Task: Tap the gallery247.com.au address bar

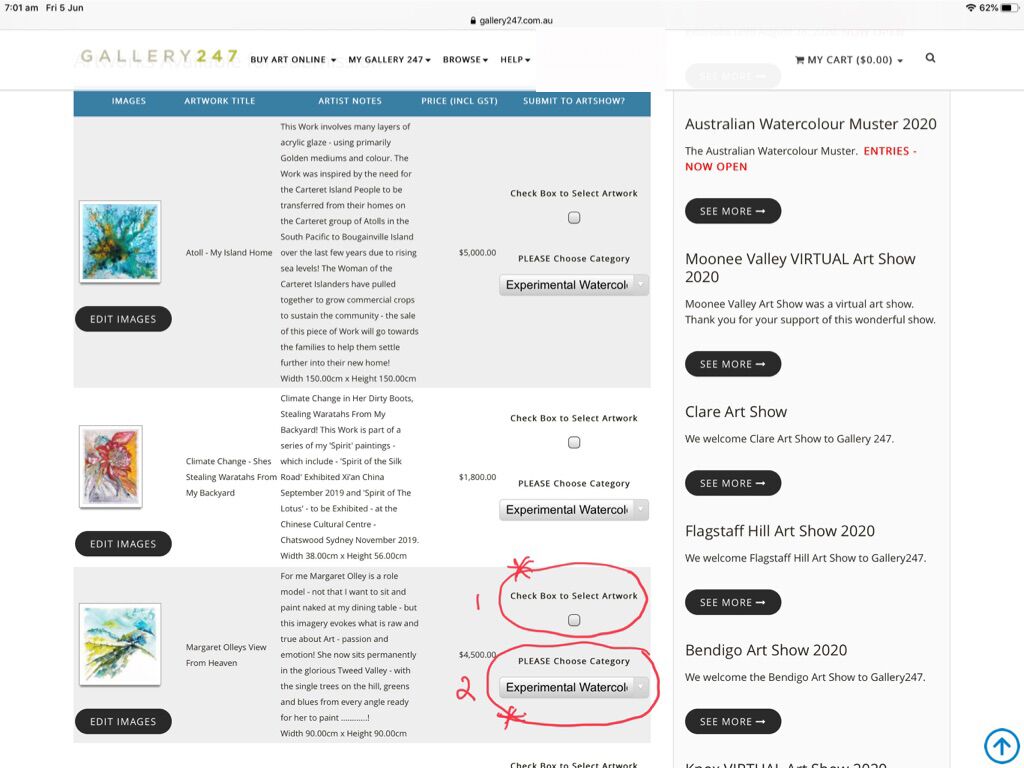Action: 511,20
